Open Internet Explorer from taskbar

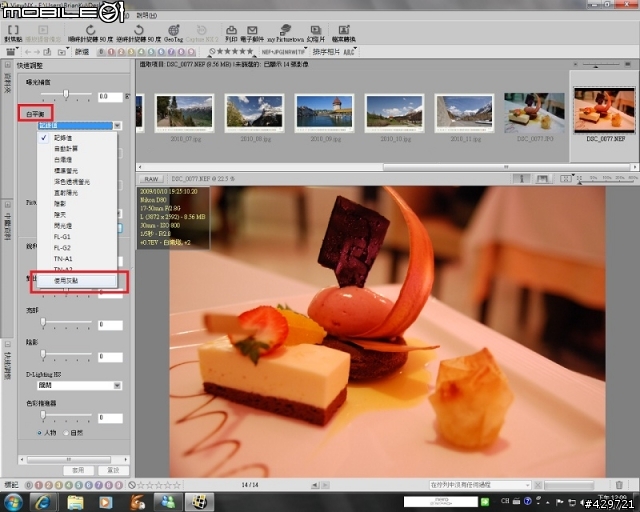pyautogui.click(x=42, y=502)
